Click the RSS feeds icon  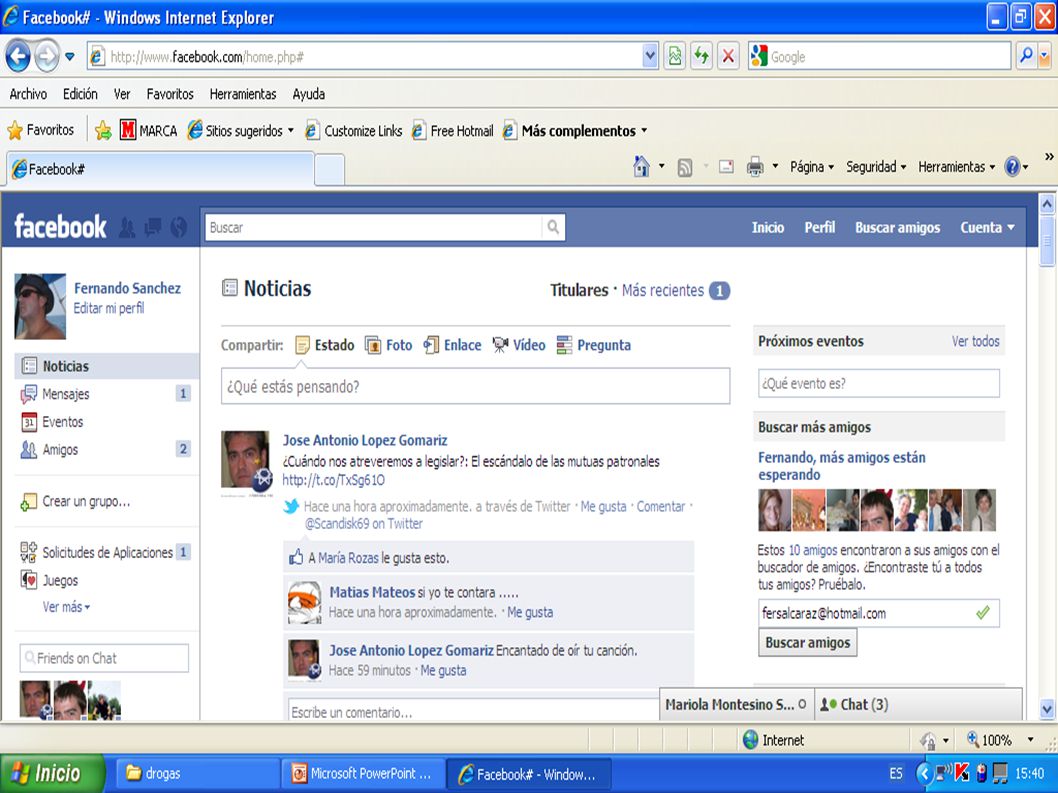click(685, 167)
